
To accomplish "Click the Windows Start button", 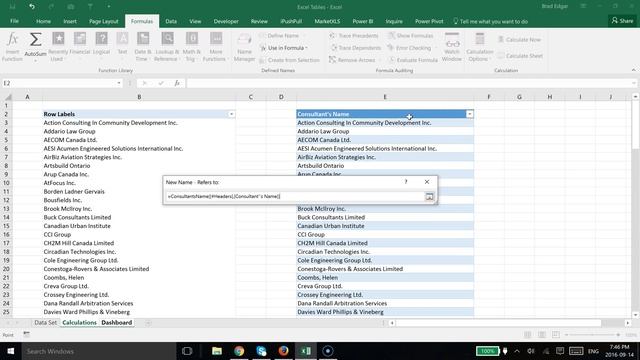I will tap(11, 351).
